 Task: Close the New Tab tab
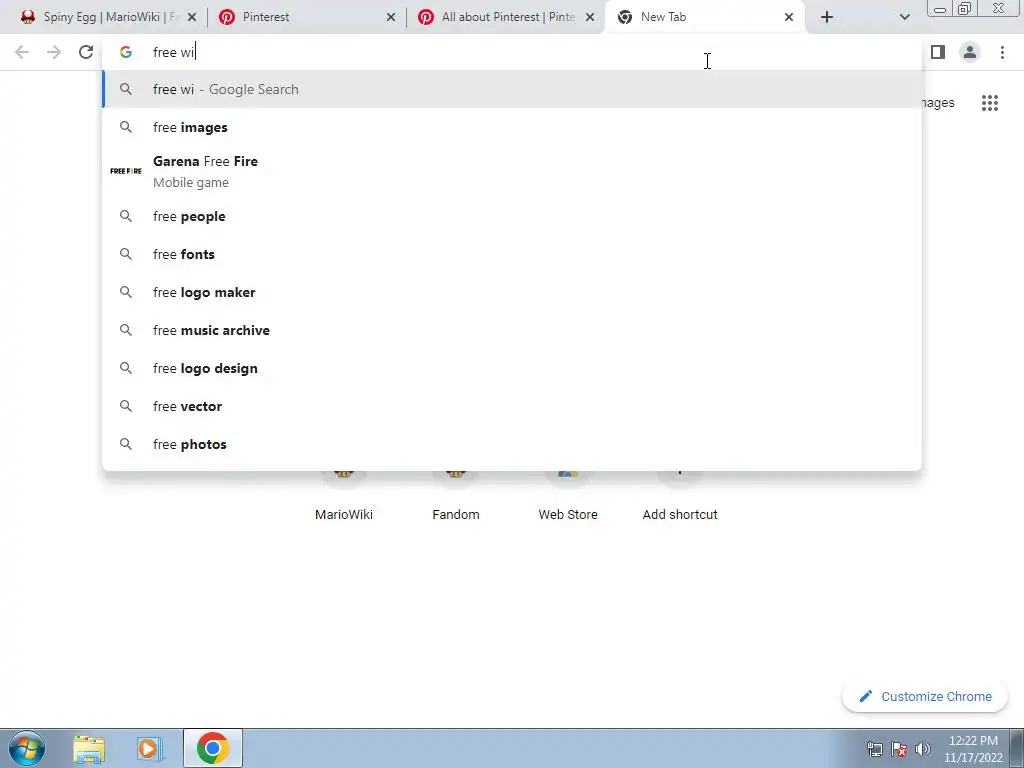(789, 18)
